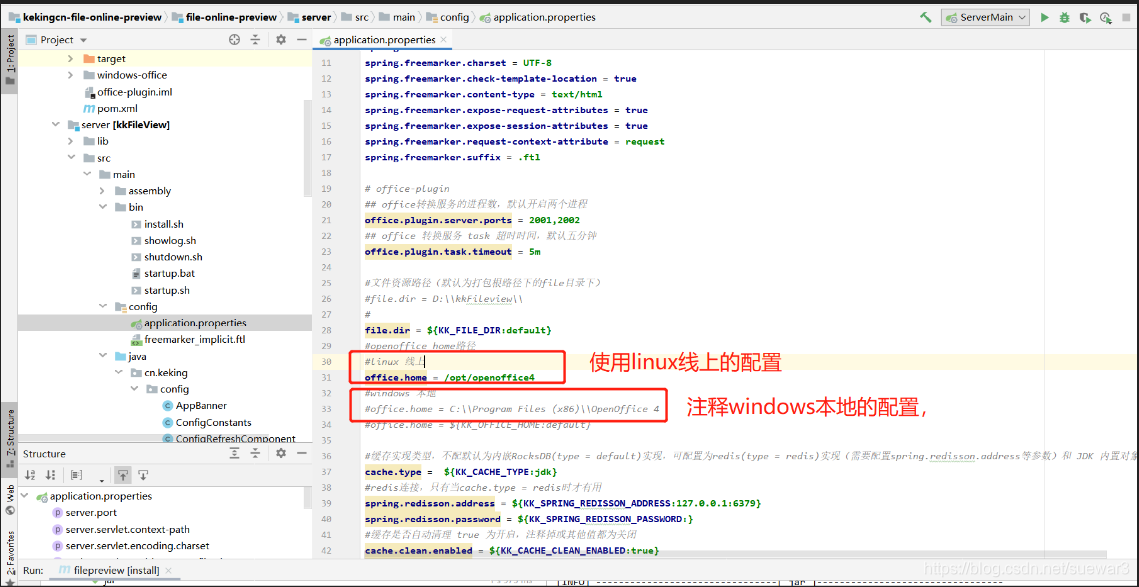Close the filepreview [install] run tab
Viewport: 1139px width, 587px height.
click(169, 570)
